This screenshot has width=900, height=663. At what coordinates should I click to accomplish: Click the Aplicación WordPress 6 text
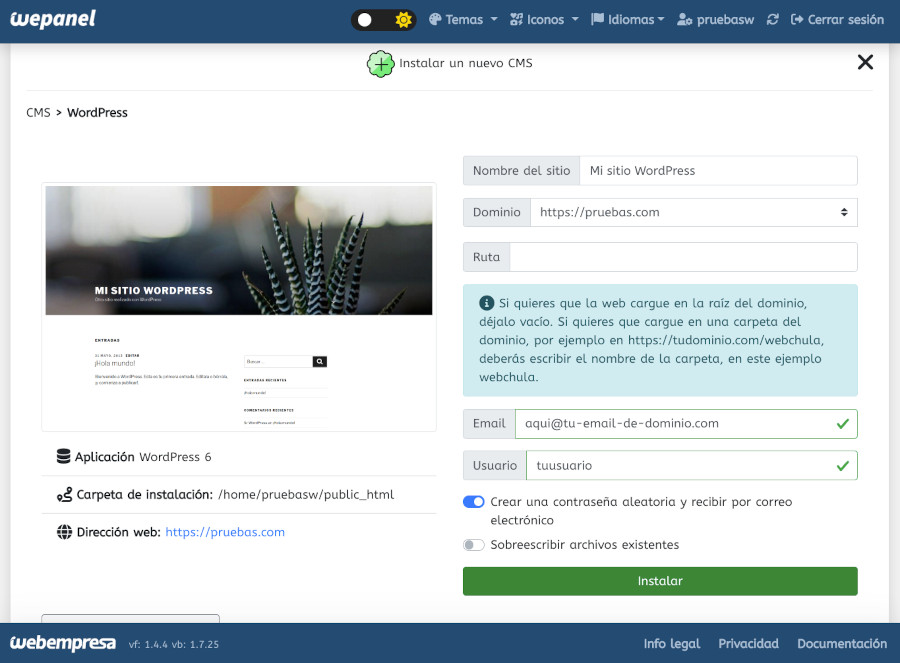pos(143,457)
